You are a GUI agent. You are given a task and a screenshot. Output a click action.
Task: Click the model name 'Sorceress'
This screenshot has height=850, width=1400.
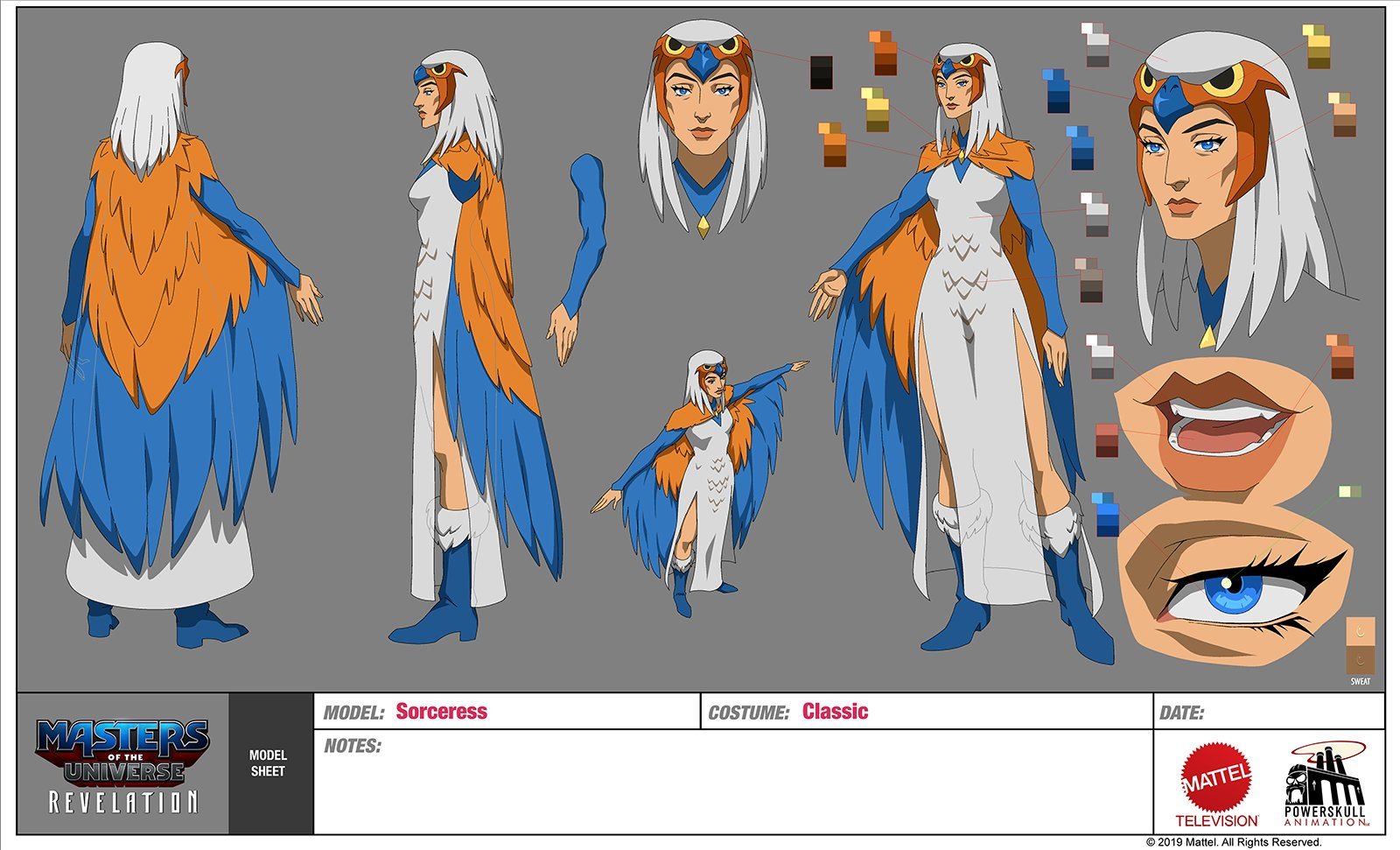pyautogui.click(x=441, y=712)
